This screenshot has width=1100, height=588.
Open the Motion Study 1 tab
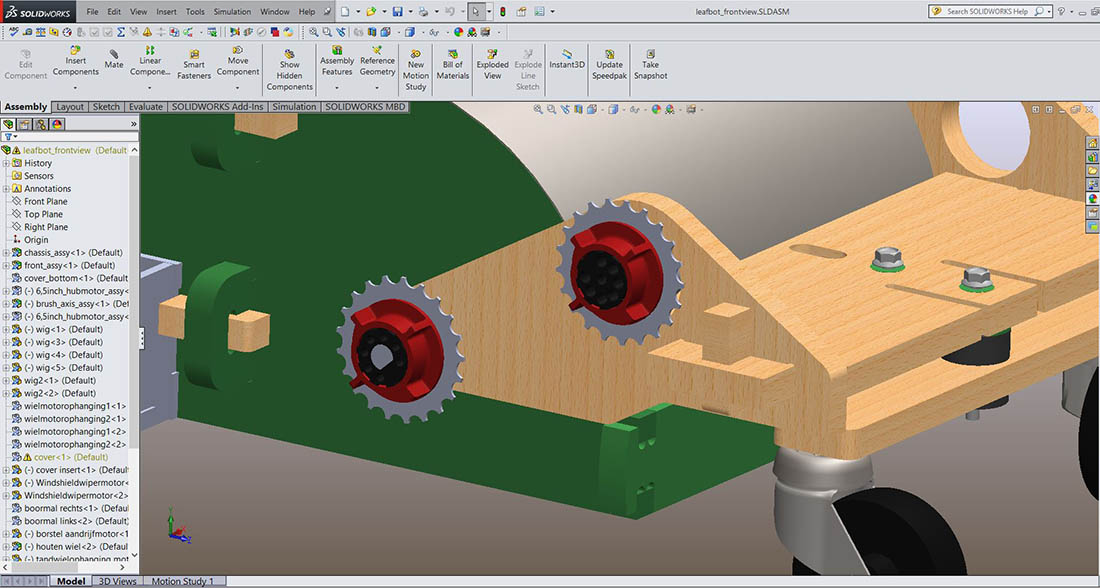183,581
